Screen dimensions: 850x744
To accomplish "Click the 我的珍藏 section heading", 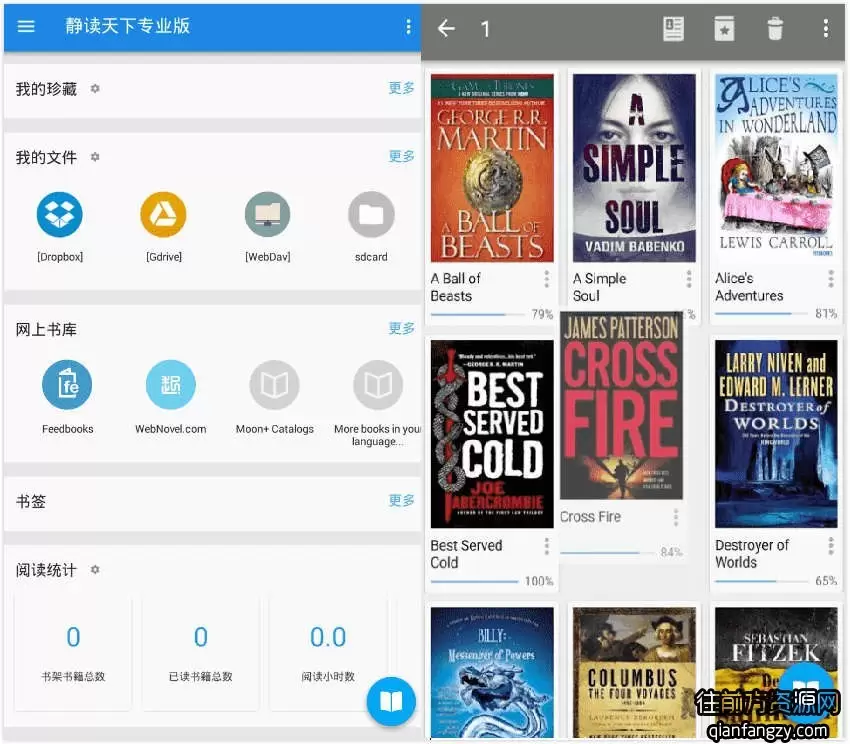I will click(46, 89).
